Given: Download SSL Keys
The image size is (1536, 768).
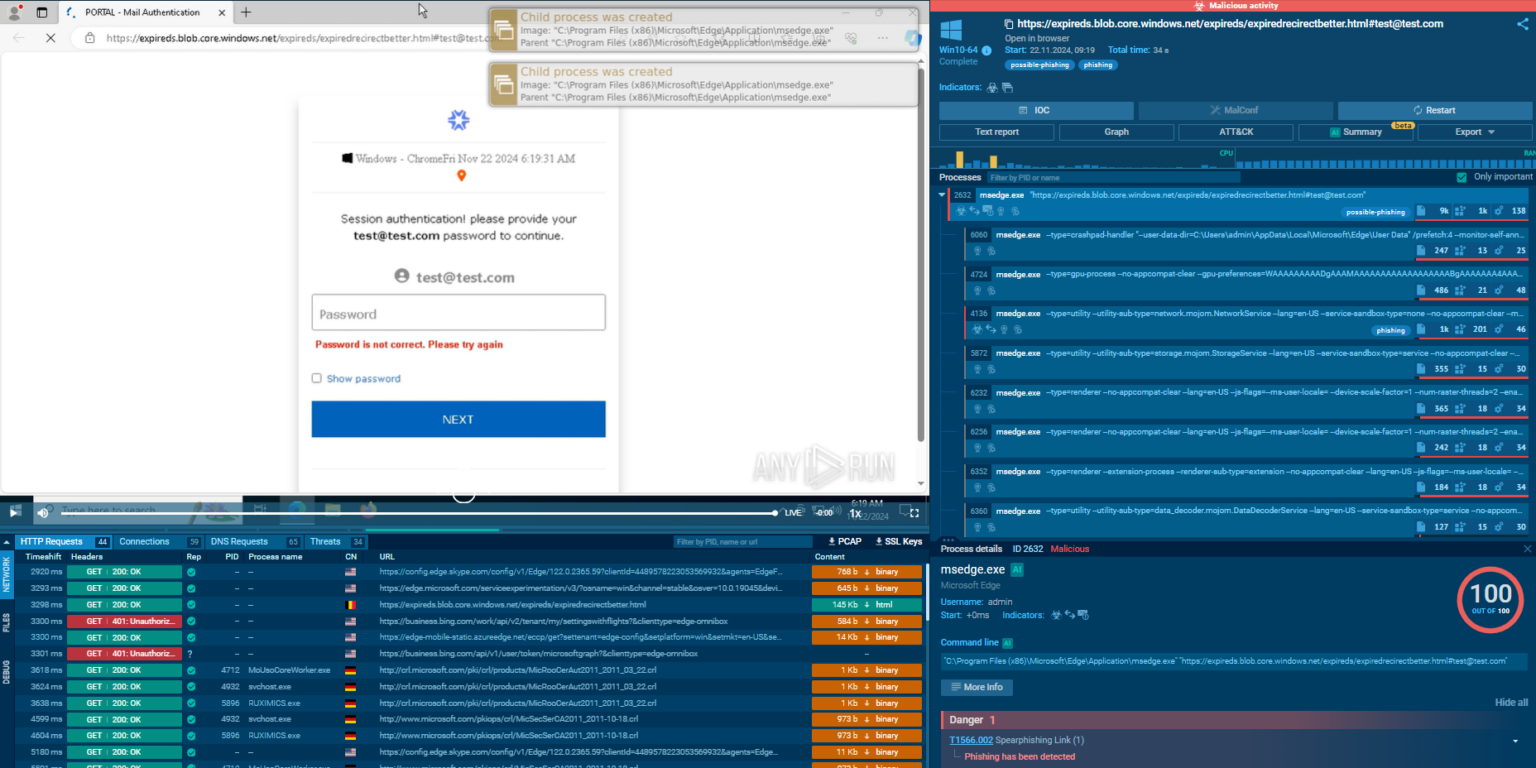Looking at the screenshot, I should pos(898,542).
